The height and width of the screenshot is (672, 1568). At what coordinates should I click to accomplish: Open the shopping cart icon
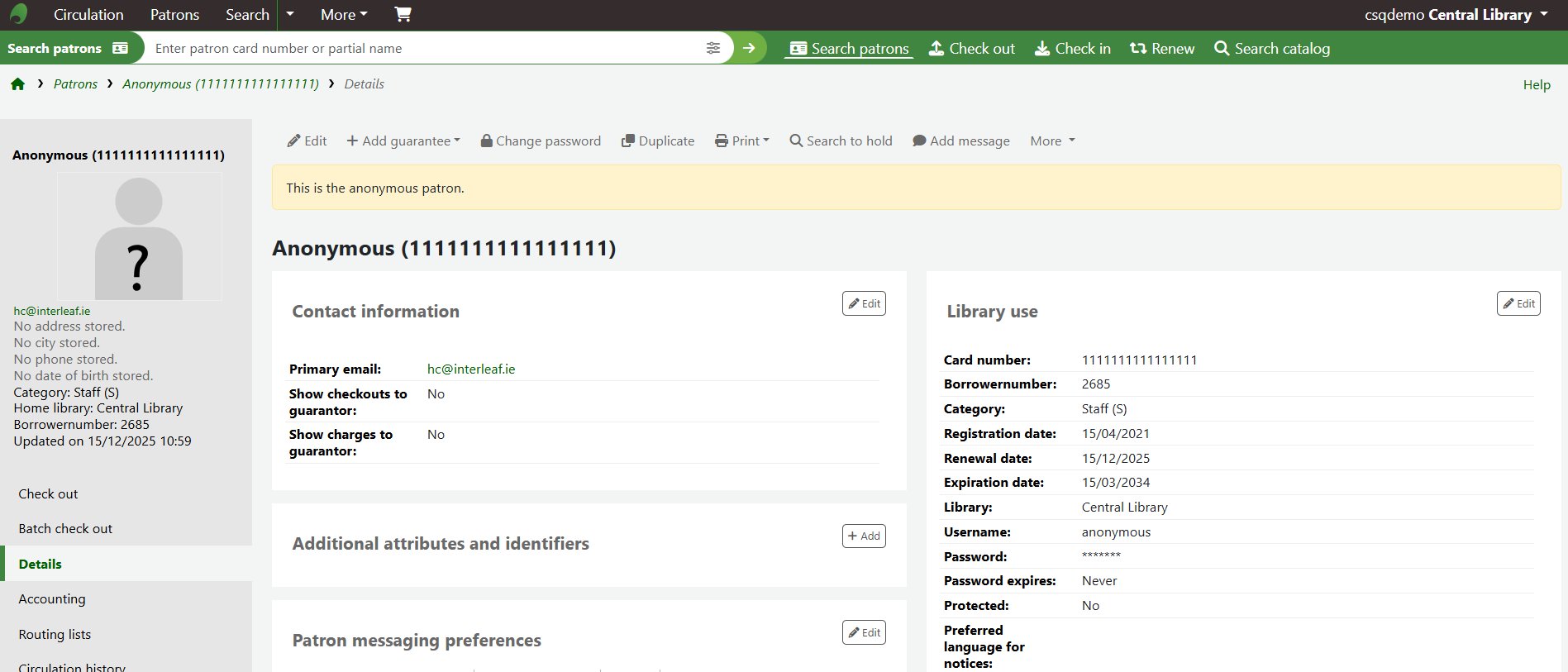point(403,14)
